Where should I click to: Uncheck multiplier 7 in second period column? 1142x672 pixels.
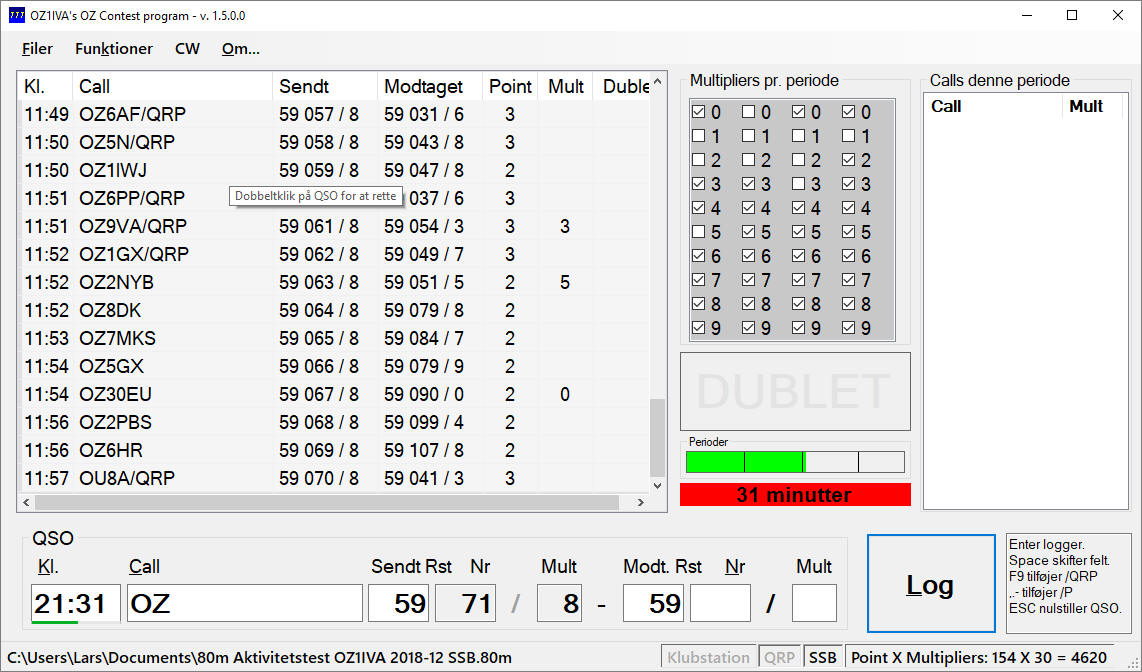pos(749,280)
